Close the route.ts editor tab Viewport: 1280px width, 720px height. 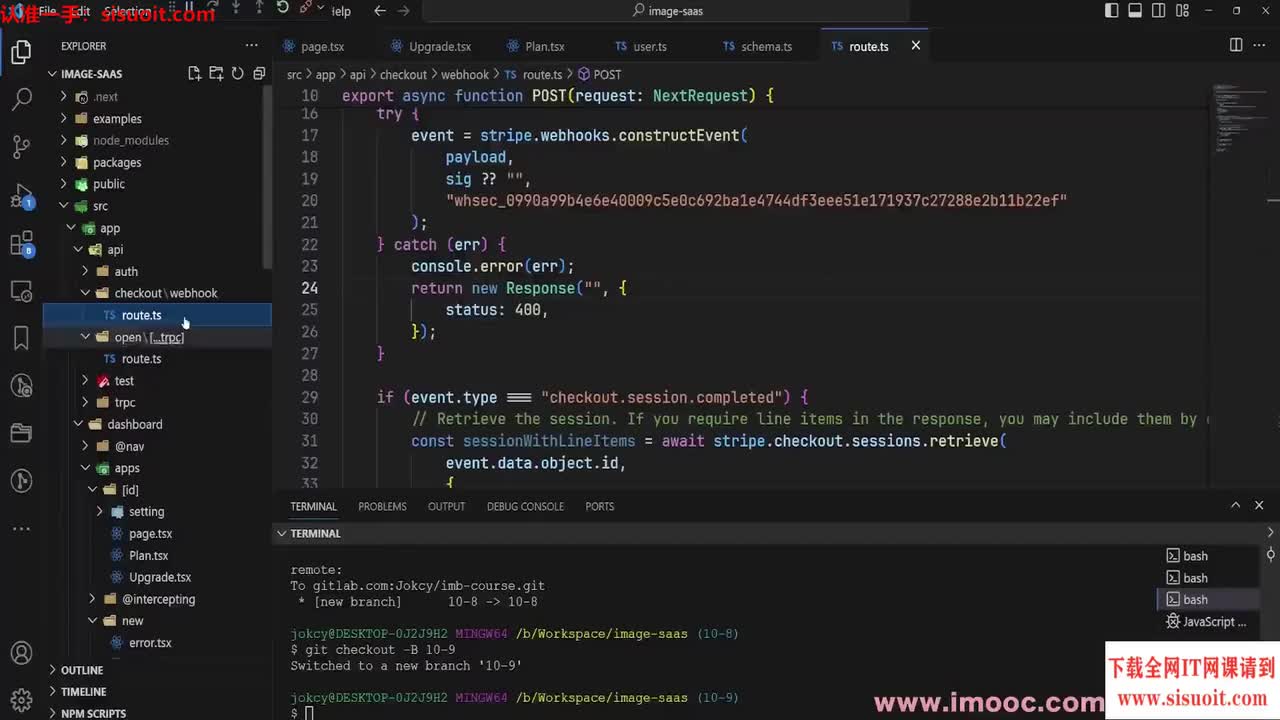[x=915, y=46]
